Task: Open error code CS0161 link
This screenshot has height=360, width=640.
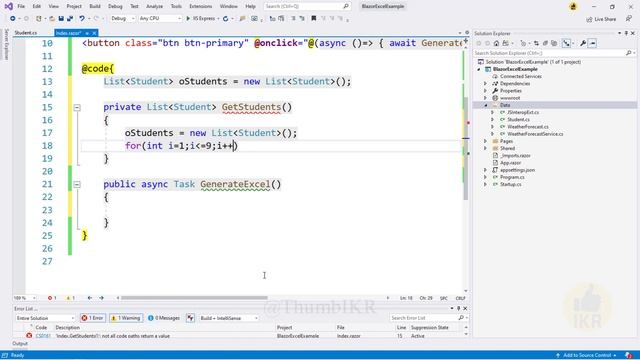Action: click(x=43, y=336)
